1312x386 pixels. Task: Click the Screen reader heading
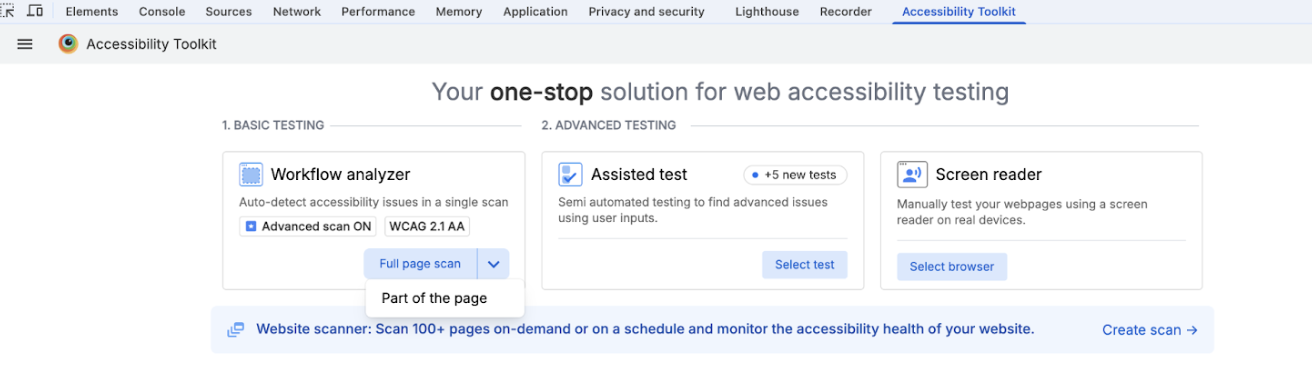(x=989, y=175)
